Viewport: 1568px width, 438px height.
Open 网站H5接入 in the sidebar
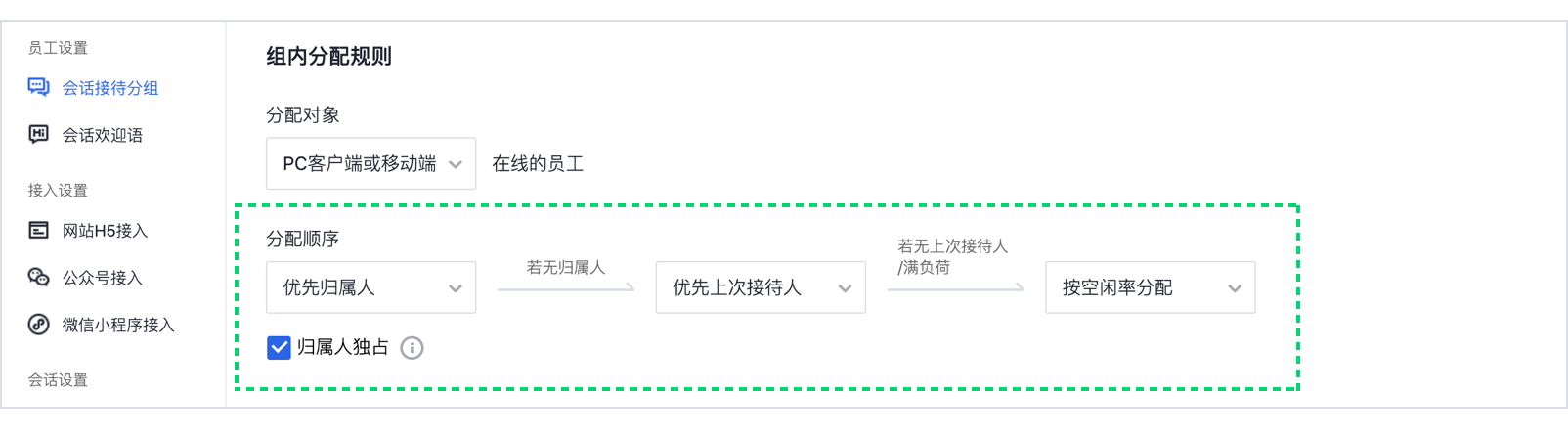[105, 231]
